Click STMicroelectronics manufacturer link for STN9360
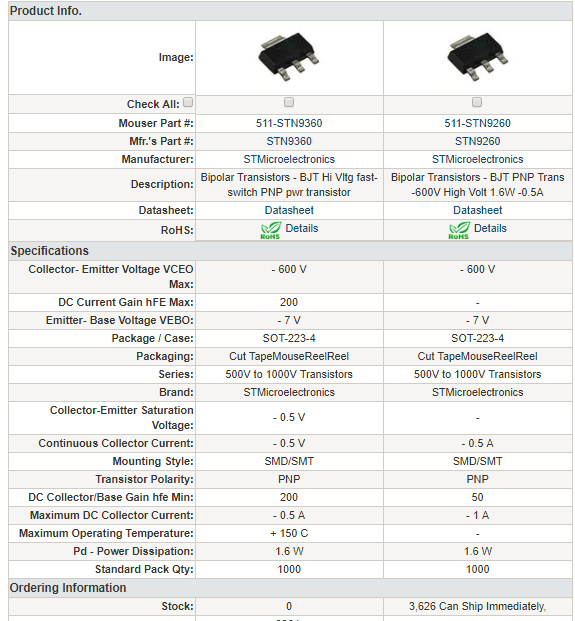Viewport: 575px width, 621px height. (289, 159)
